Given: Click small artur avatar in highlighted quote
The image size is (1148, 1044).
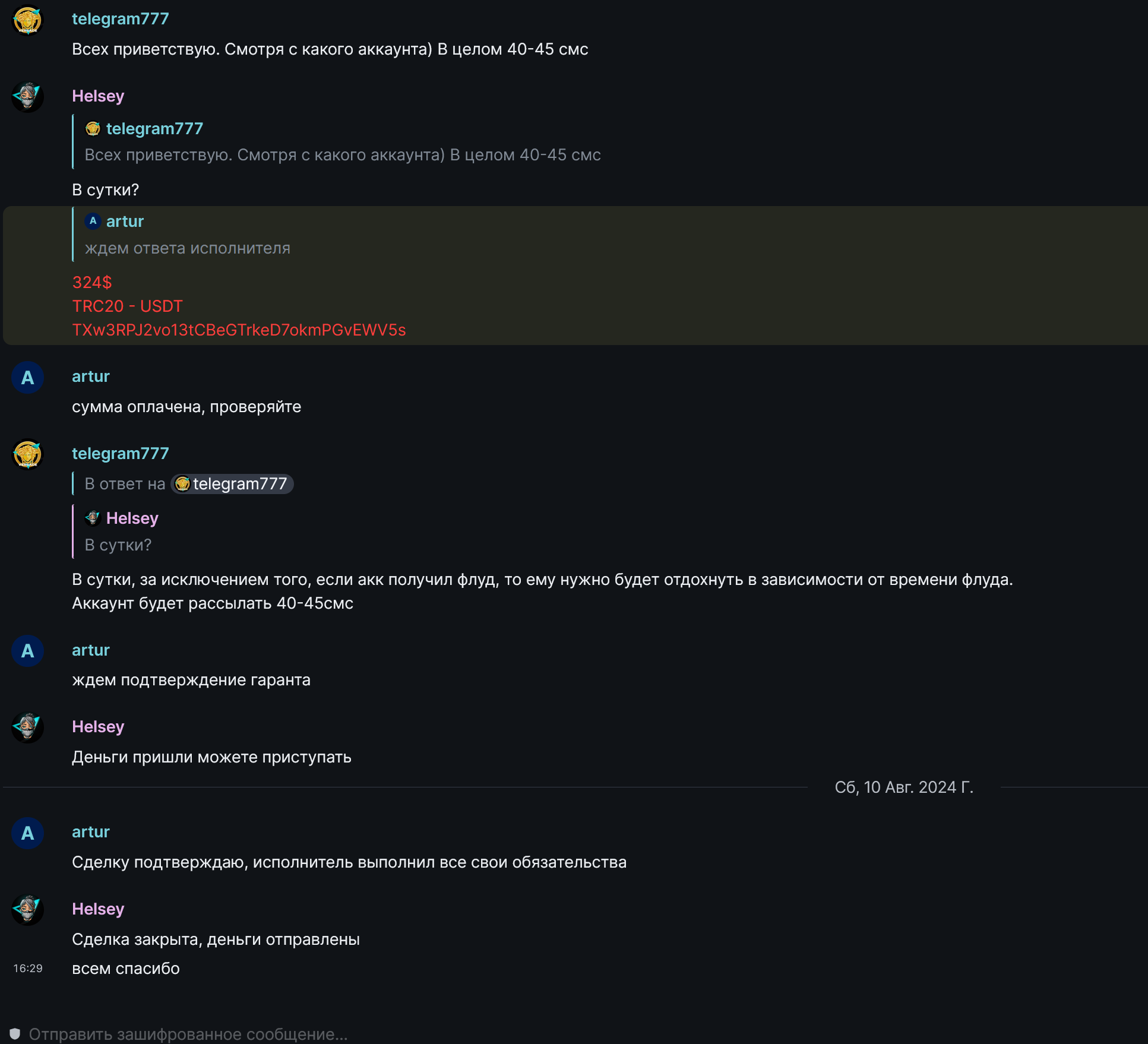Looking at the screenshot, I should [93, 222].
